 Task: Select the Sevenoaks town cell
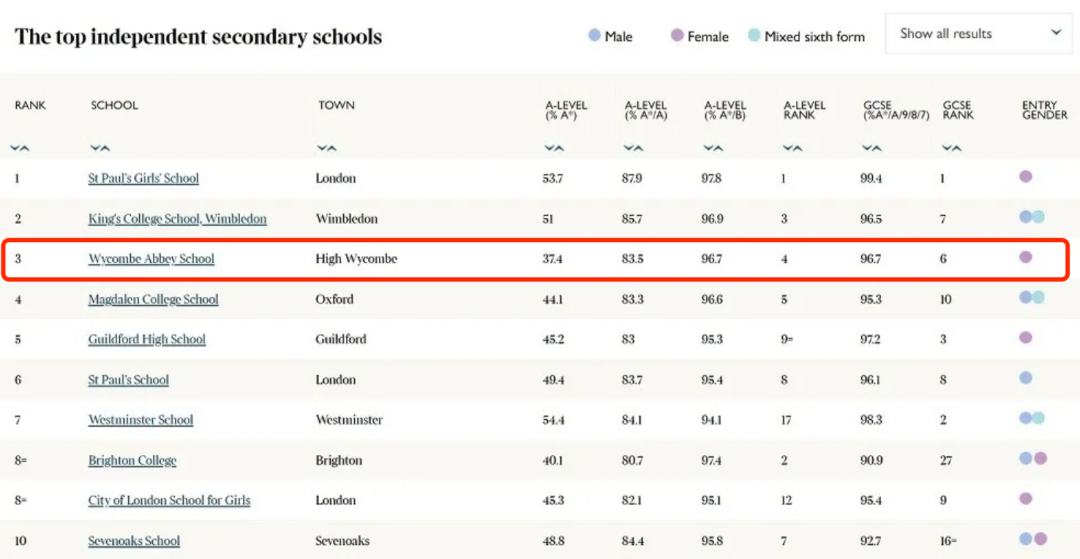tap(342, 541)
